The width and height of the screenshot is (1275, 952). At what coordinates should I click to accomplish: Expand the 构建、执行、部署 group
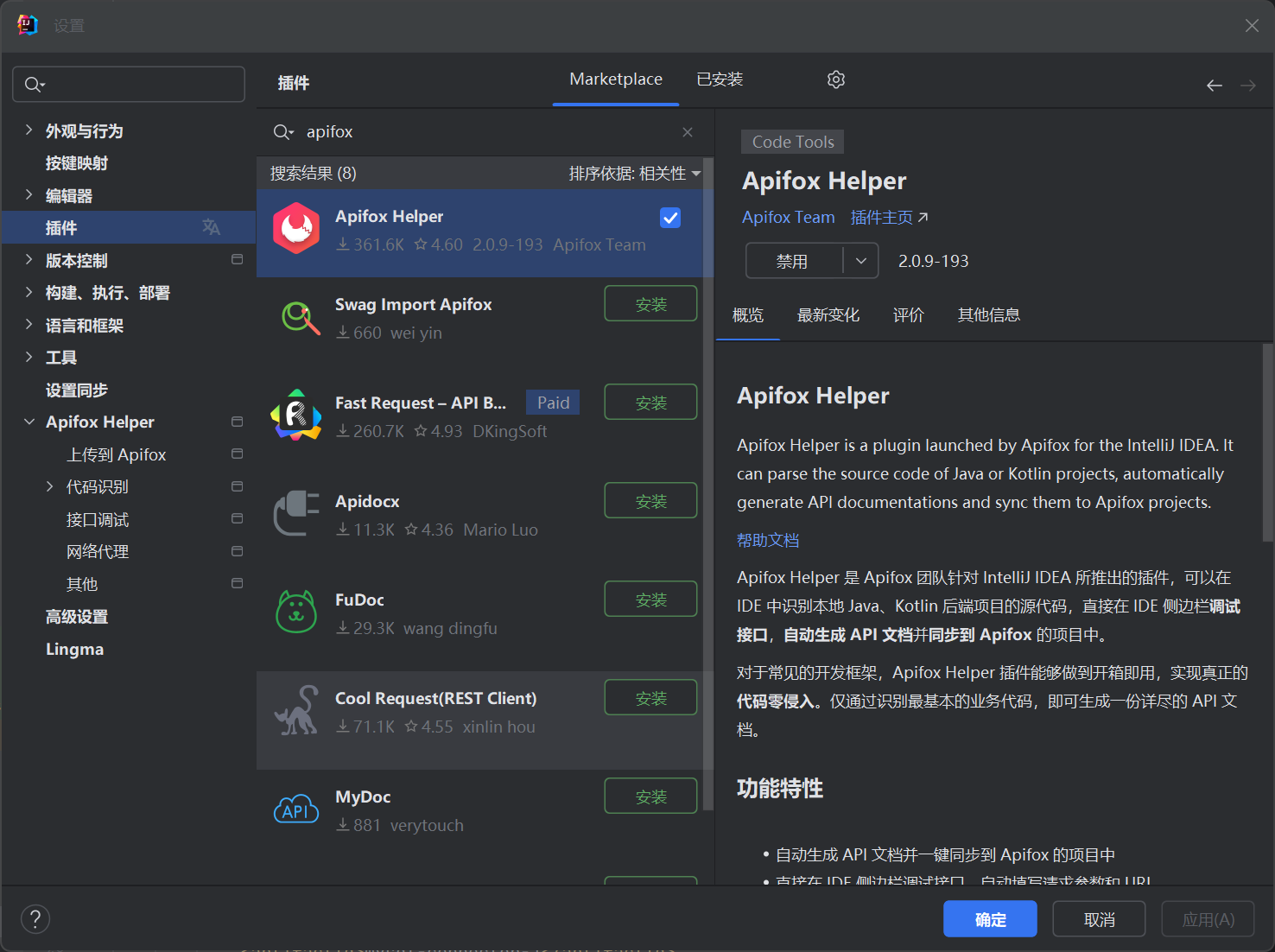click(x=29, y=292)
